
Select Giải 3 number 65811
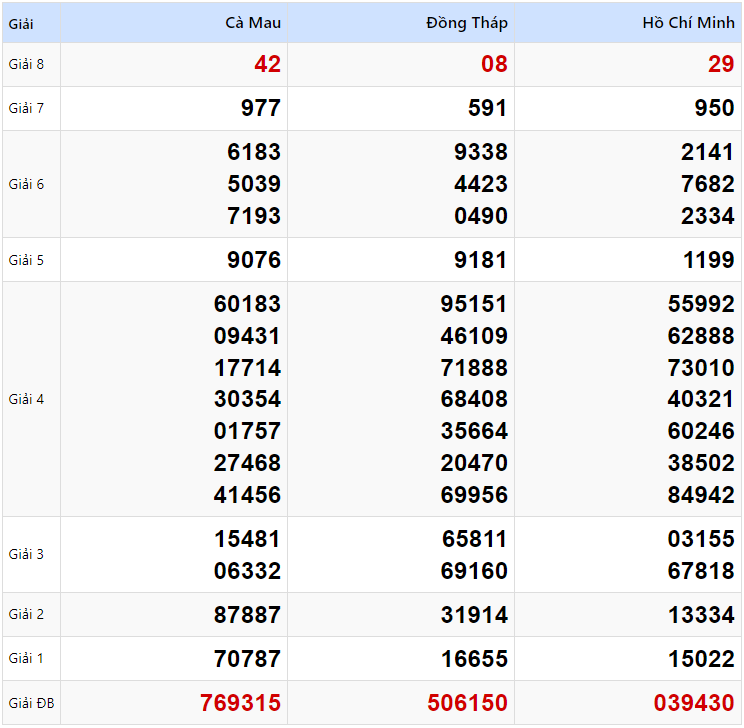click(474, 539)
